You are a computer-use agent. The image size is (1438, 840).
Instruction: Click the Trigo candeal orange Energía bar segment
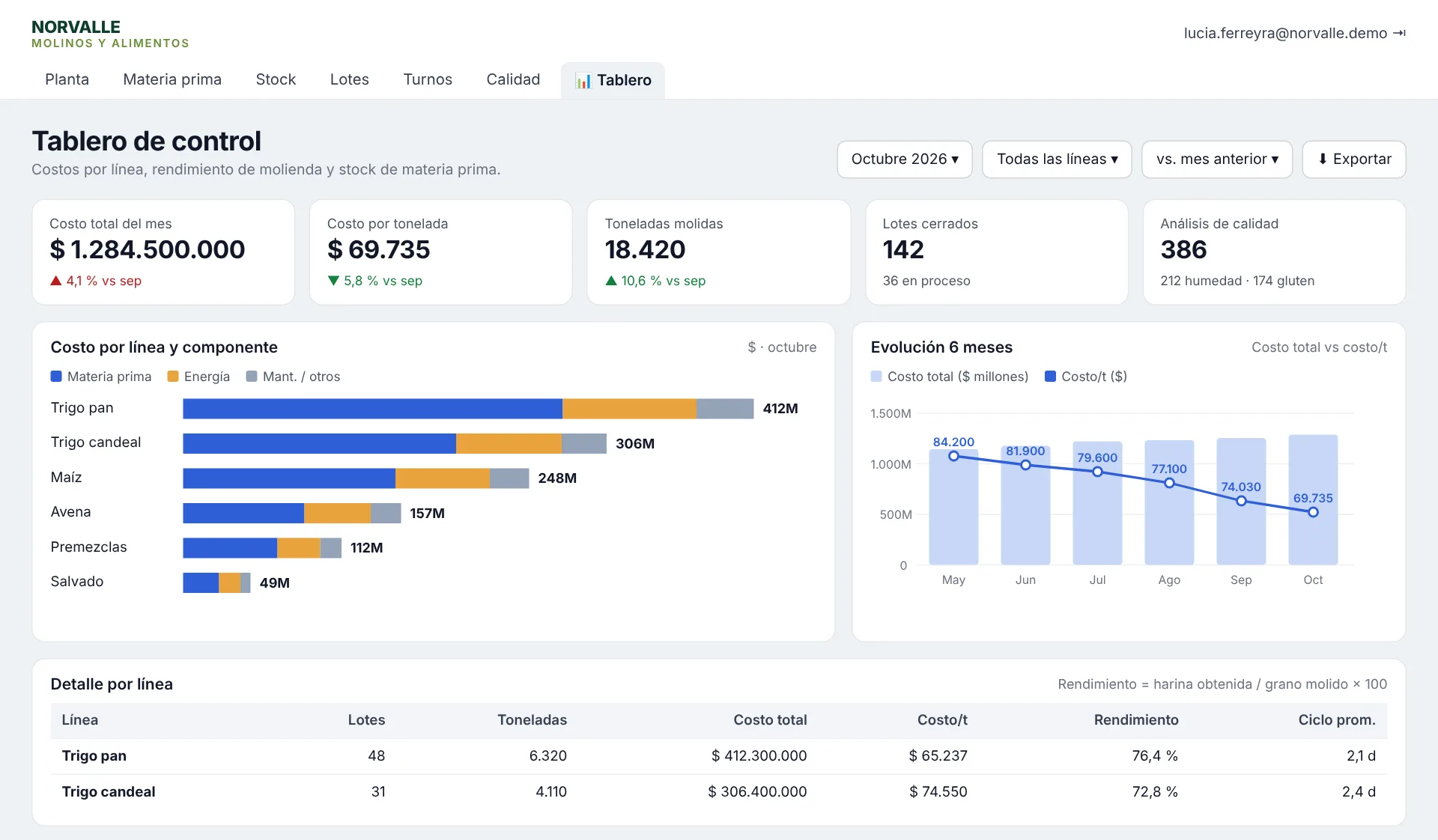click(509, 443)
